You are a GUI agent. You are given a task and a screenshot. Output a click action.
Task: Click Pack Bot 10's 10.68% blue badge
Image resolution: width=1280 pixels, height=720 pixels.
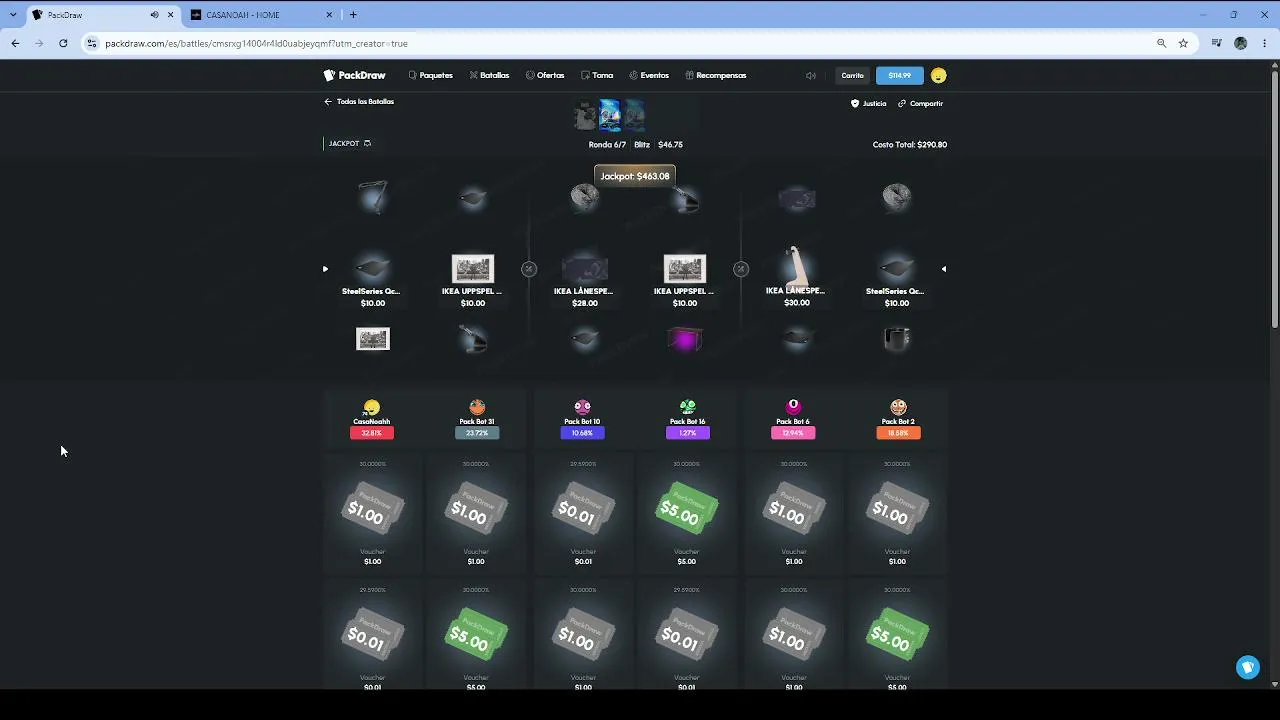(583, 433)
